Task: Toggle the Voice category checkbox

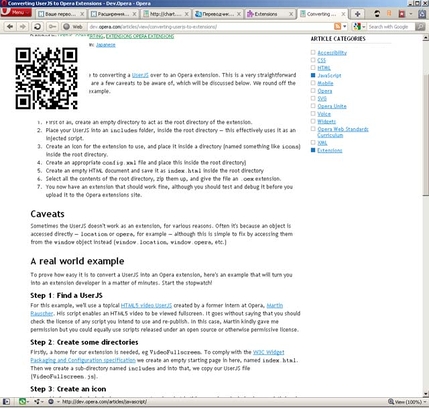Action: (313, 113)
